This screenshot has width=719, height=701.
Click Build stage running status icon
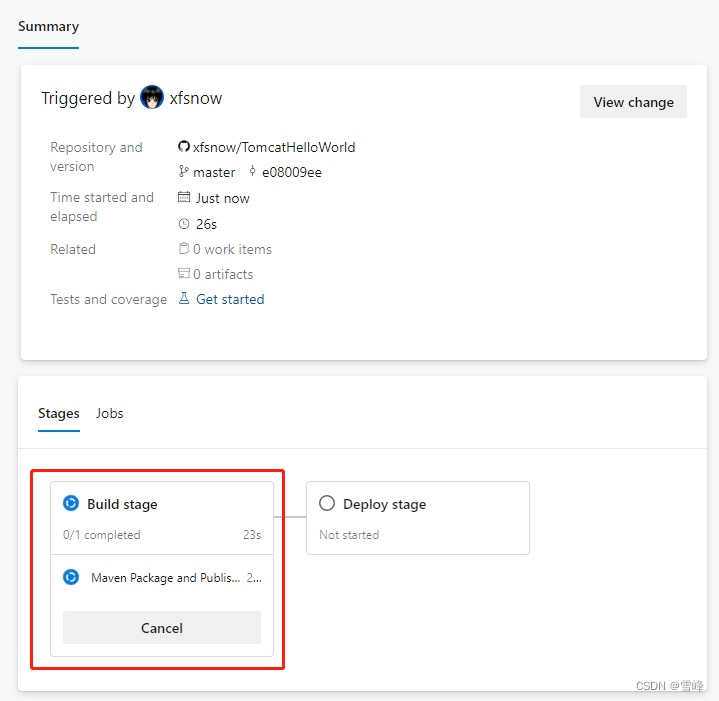click(71, 503)
